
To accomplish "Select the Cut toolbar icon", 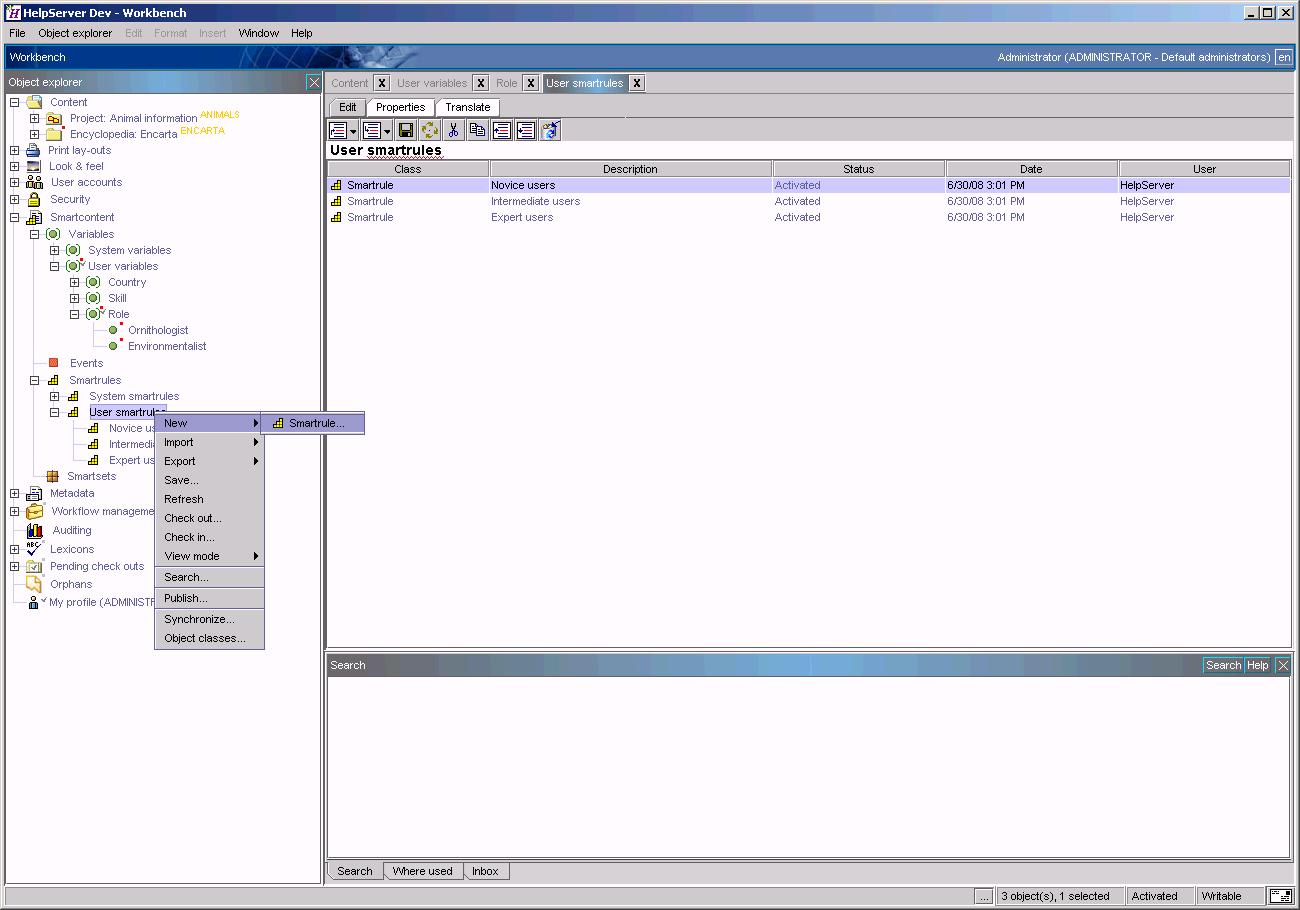I will point(454,130).
